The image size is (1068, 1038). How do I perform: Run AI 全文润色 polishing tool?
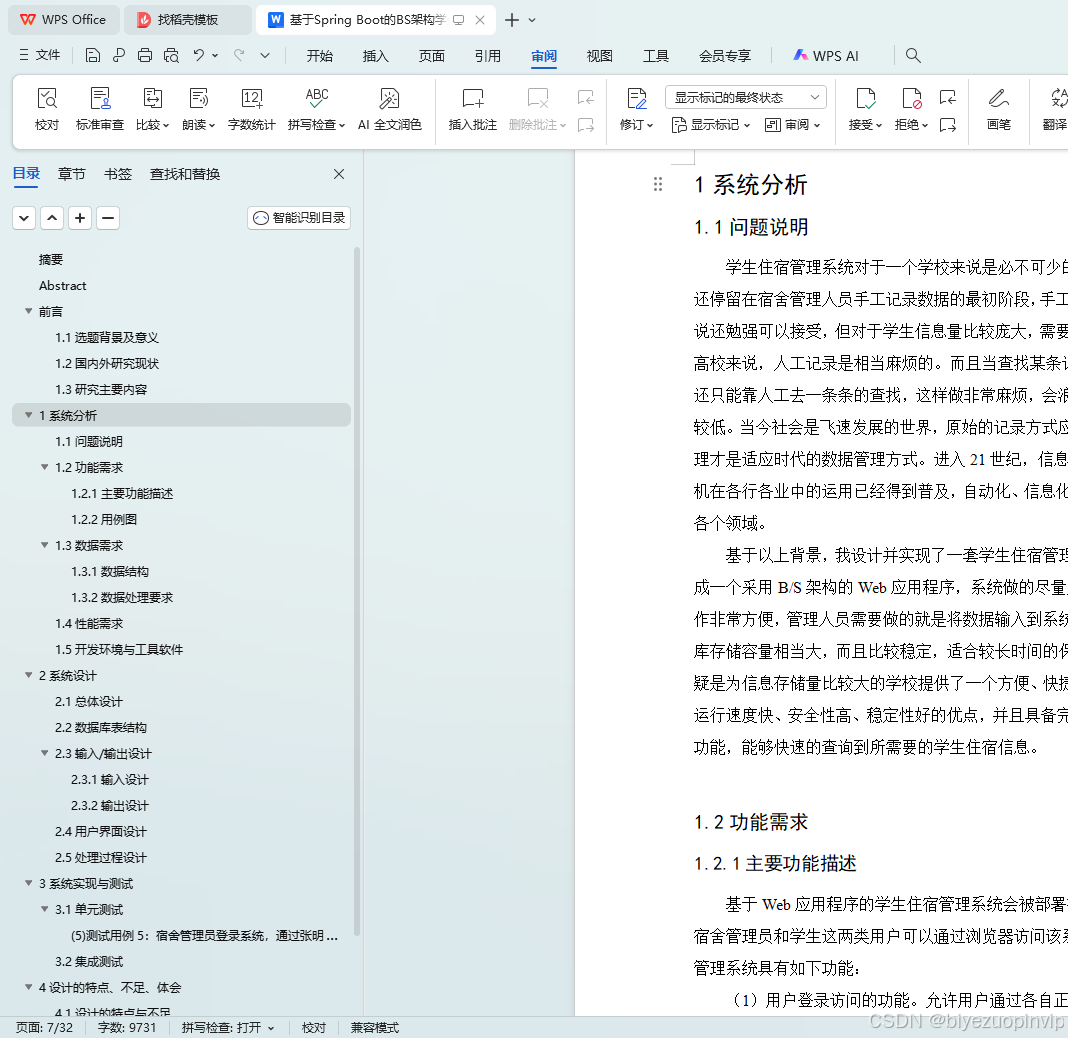pyautogui.click(x=390, y=109)
